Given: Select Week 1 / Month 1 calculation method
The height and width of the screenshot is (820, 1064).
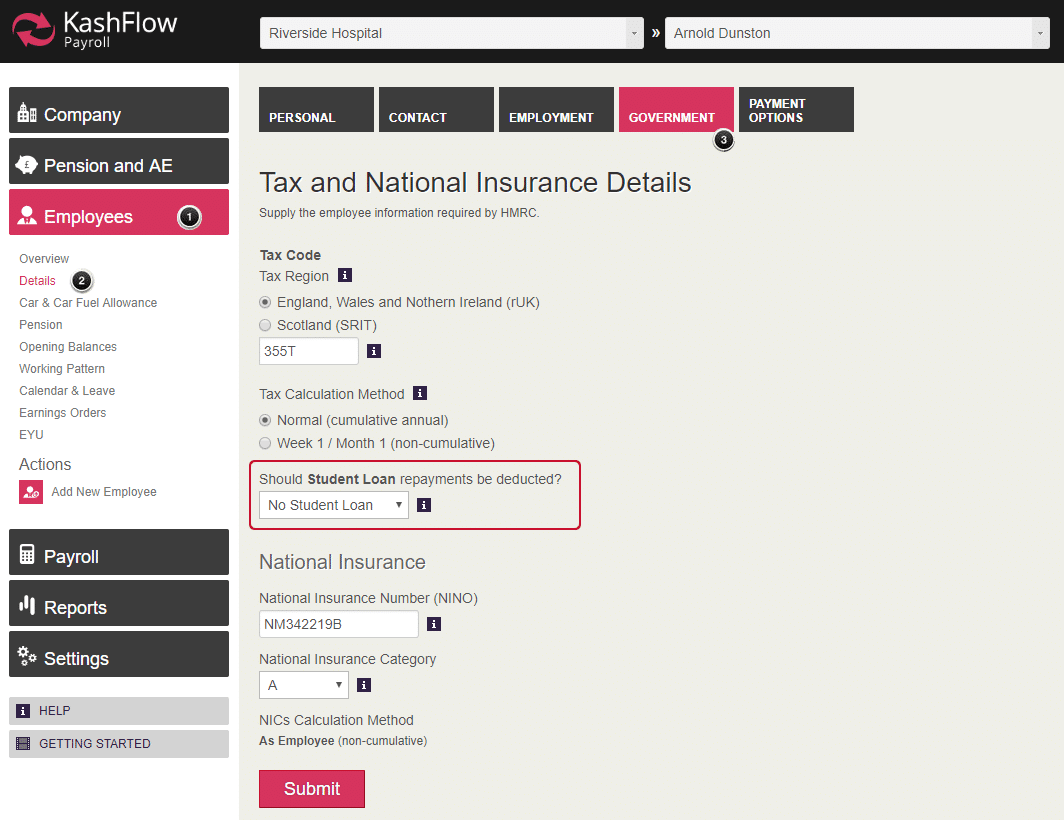Looking at the screenshot, I should [x=265, y=443].
